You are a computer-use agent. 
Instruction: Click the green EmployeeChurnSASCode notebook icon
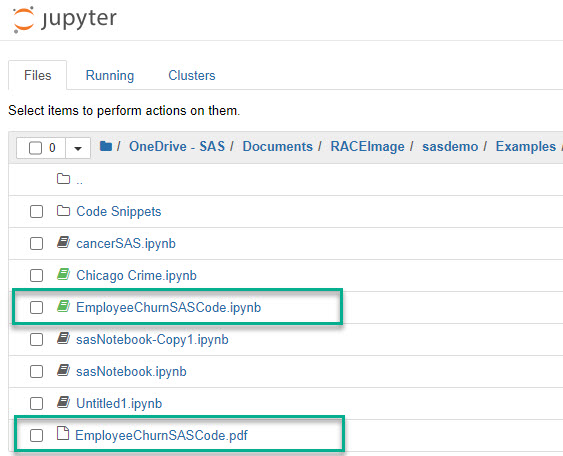tap(64, 307)
